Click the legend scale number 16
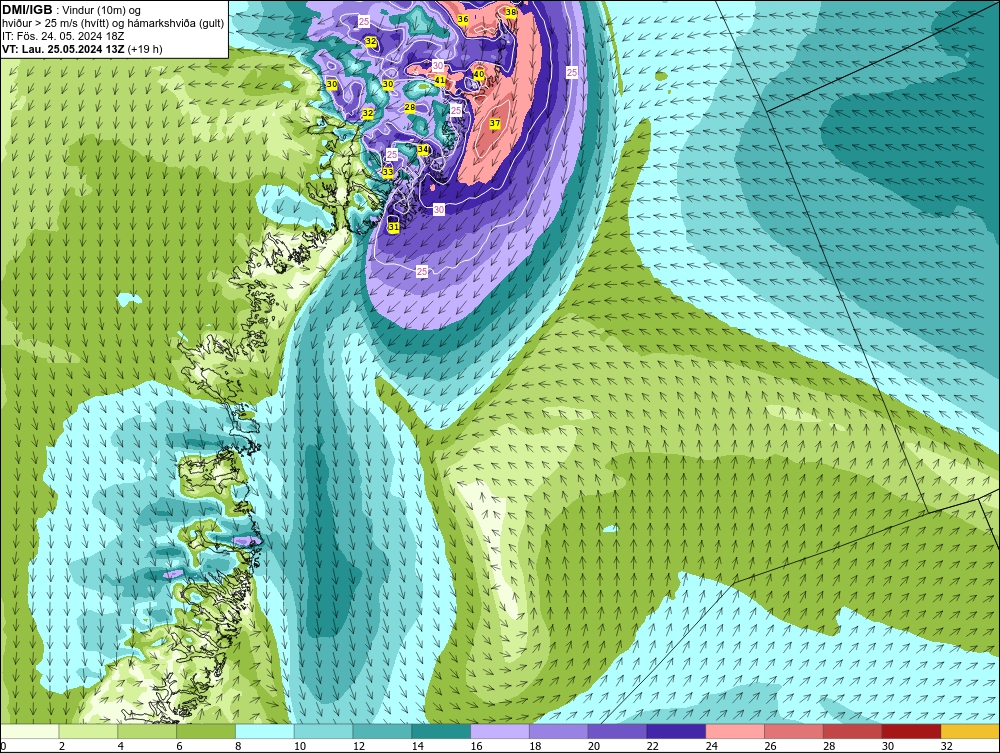Viewport: 1000px width, 753px height. point(476,746)
